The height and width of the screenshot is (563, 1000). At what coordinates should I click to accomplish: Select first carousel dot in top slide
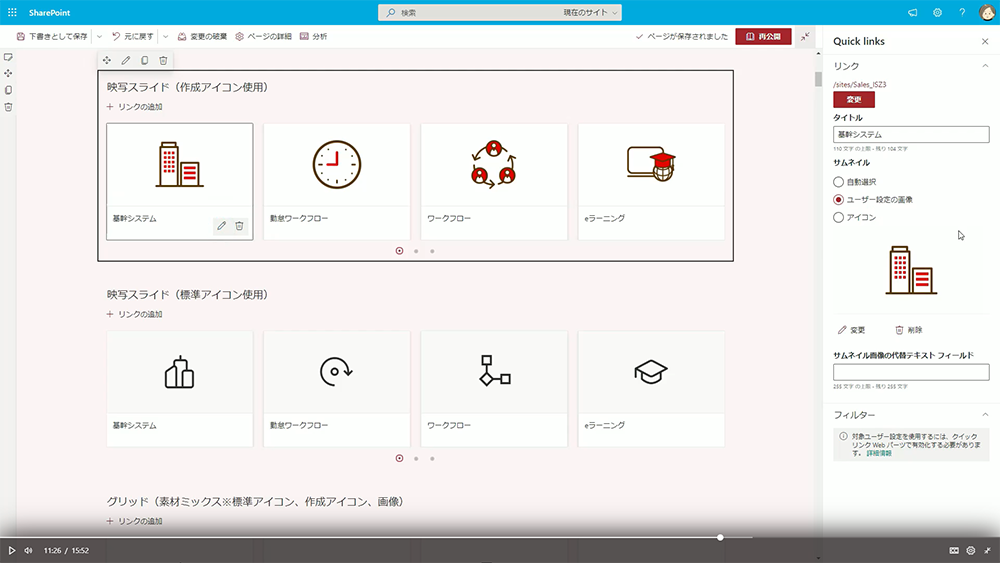[x=399, y=251]
